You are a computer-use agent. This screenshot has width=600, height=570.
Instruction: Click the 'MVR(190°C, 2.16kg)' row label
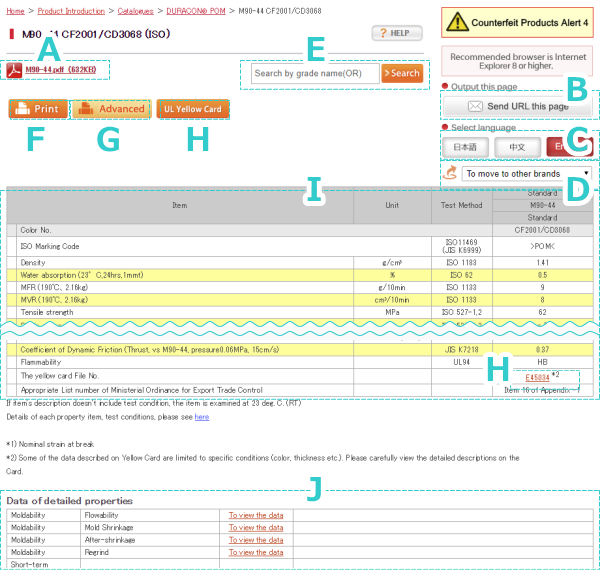pos(54,300)
